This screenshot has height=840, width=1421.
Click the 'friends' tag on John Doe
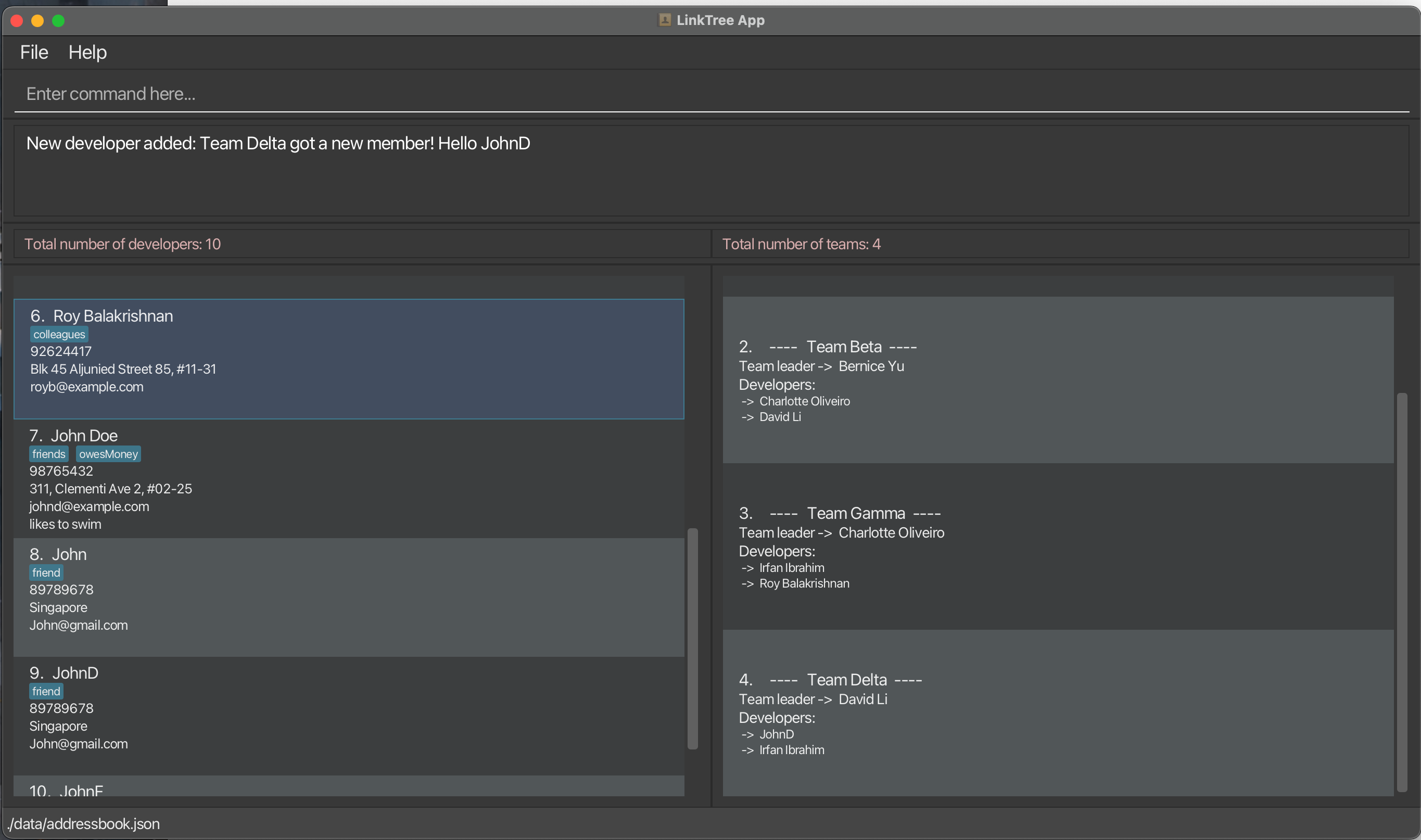(x=49, y=454)
